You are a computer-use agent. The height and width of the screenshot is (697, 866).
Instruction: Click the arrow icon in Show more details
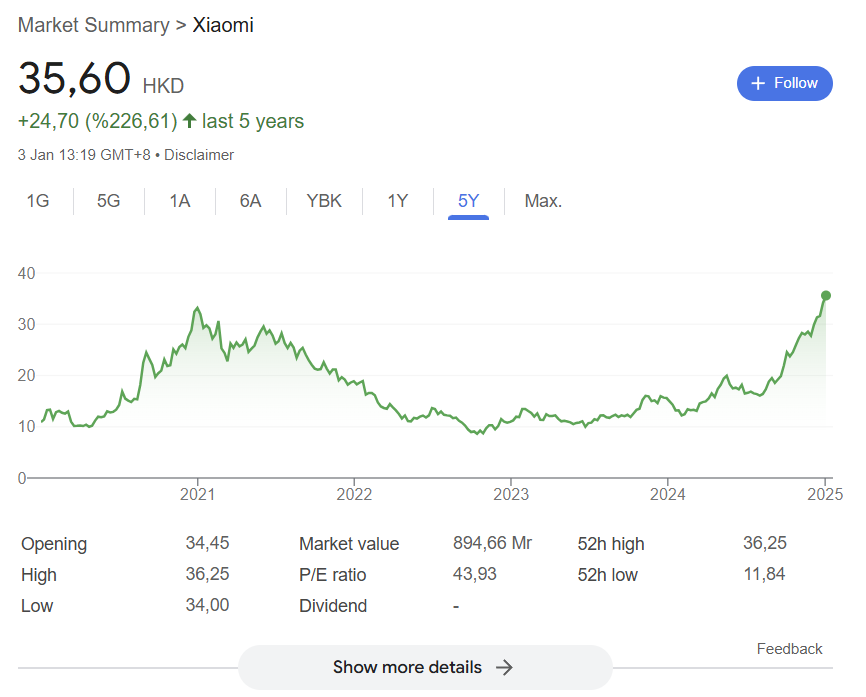[504, 668]
